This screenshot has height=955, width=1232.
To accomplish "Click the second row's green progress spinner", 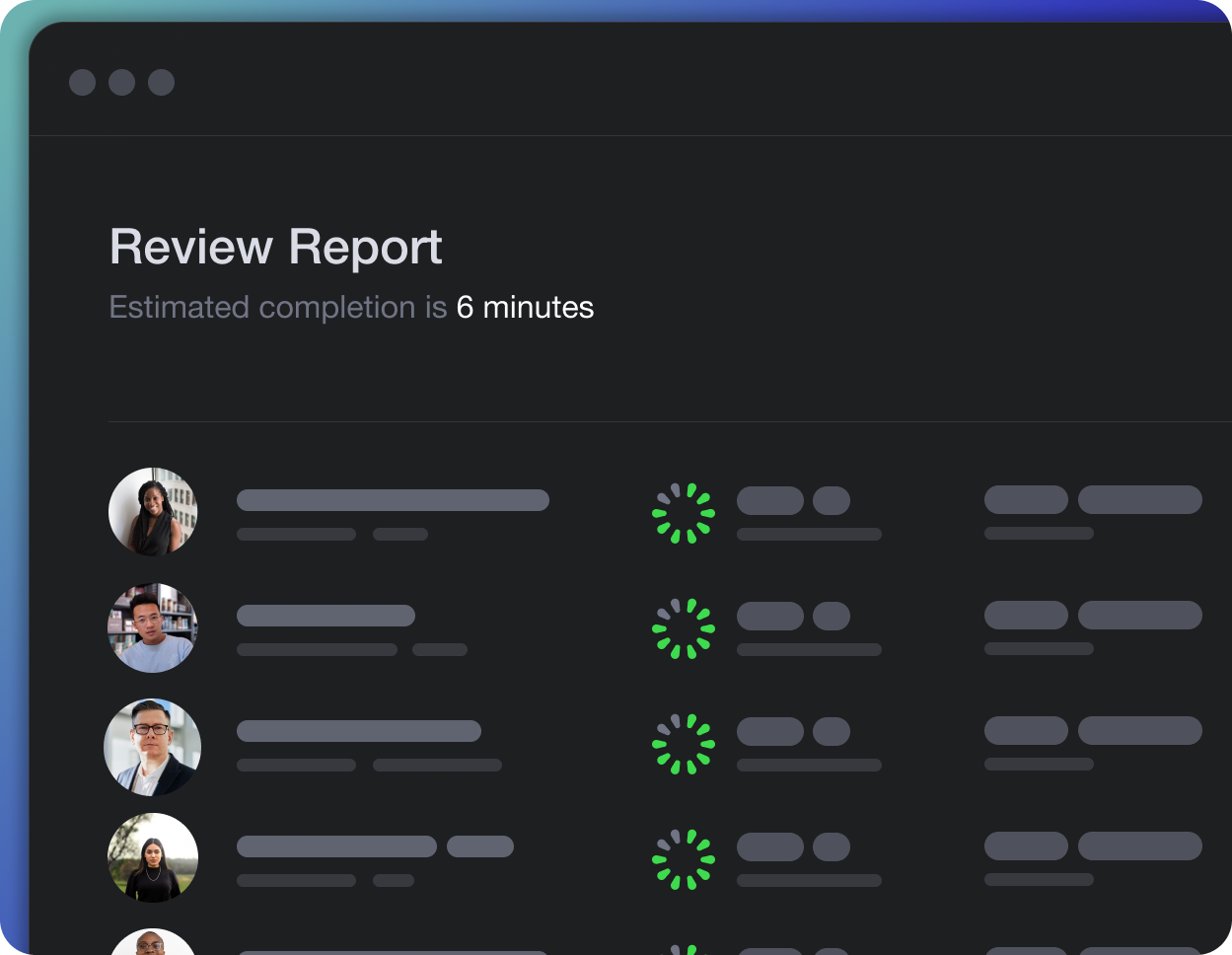I will click(x=683, y=628).
